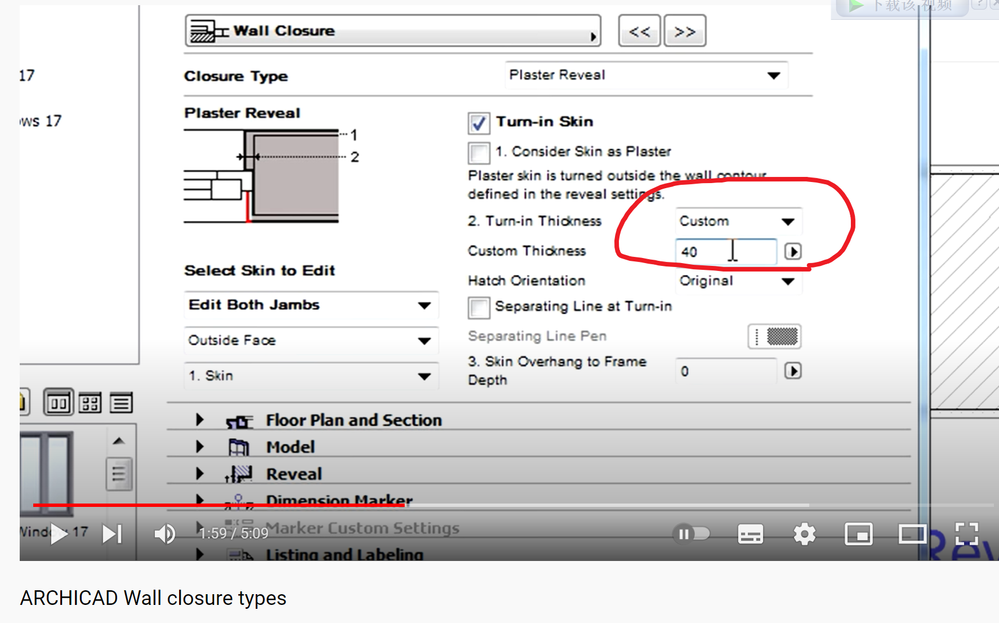Open Turn-in Thickness Custom dropdown
The width and height of the screenshot is (999, 623).
click(x=738, y=221)
